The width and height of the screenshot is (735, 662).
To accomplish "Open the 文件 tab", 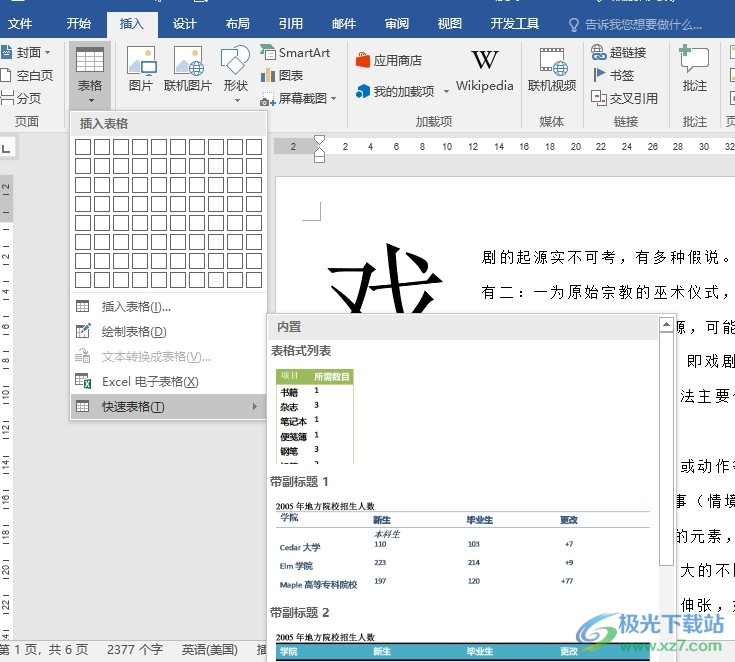I will point(20,23).
